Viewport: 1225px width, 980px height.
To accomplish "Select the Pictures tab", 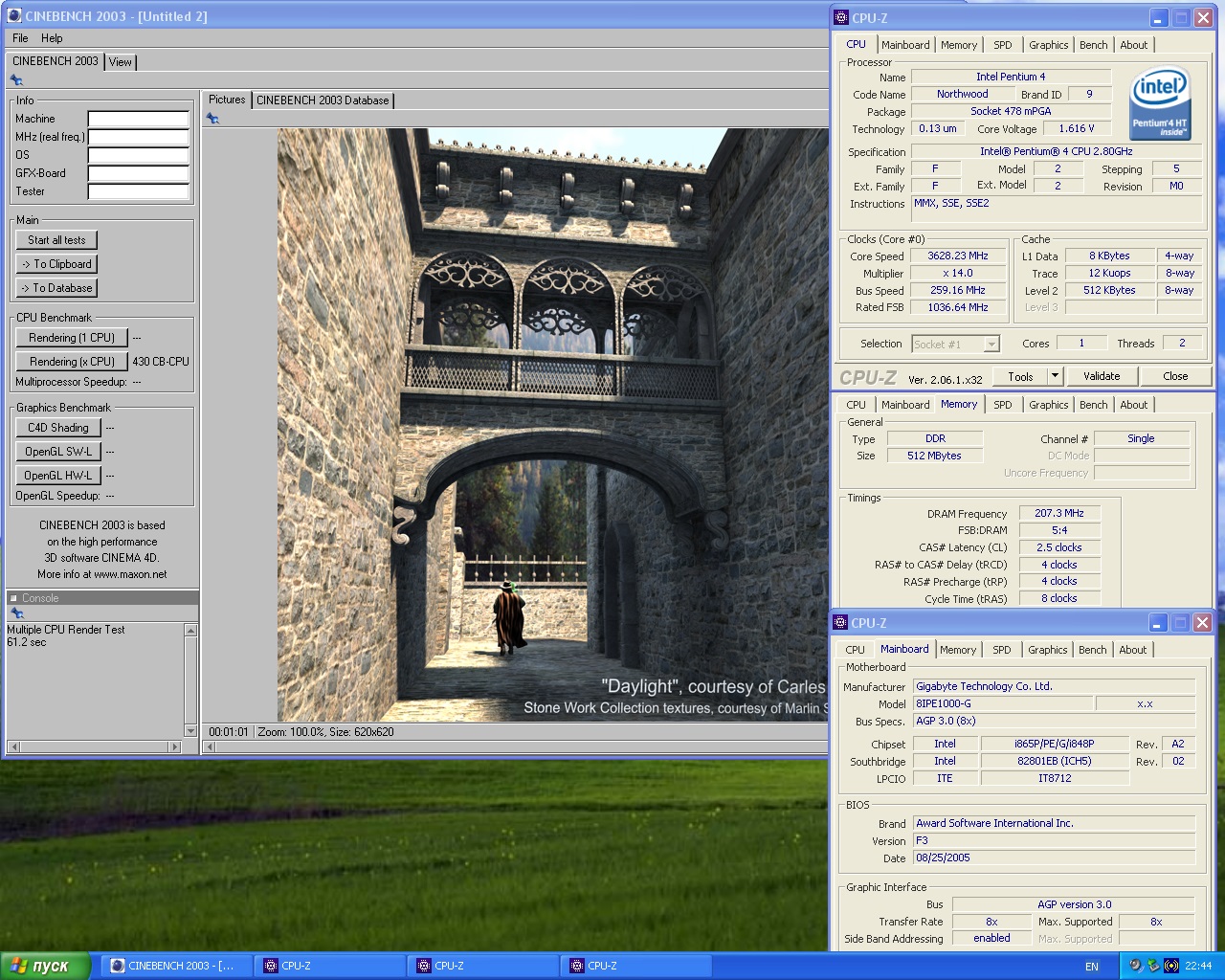I will (x=227, y=100).
